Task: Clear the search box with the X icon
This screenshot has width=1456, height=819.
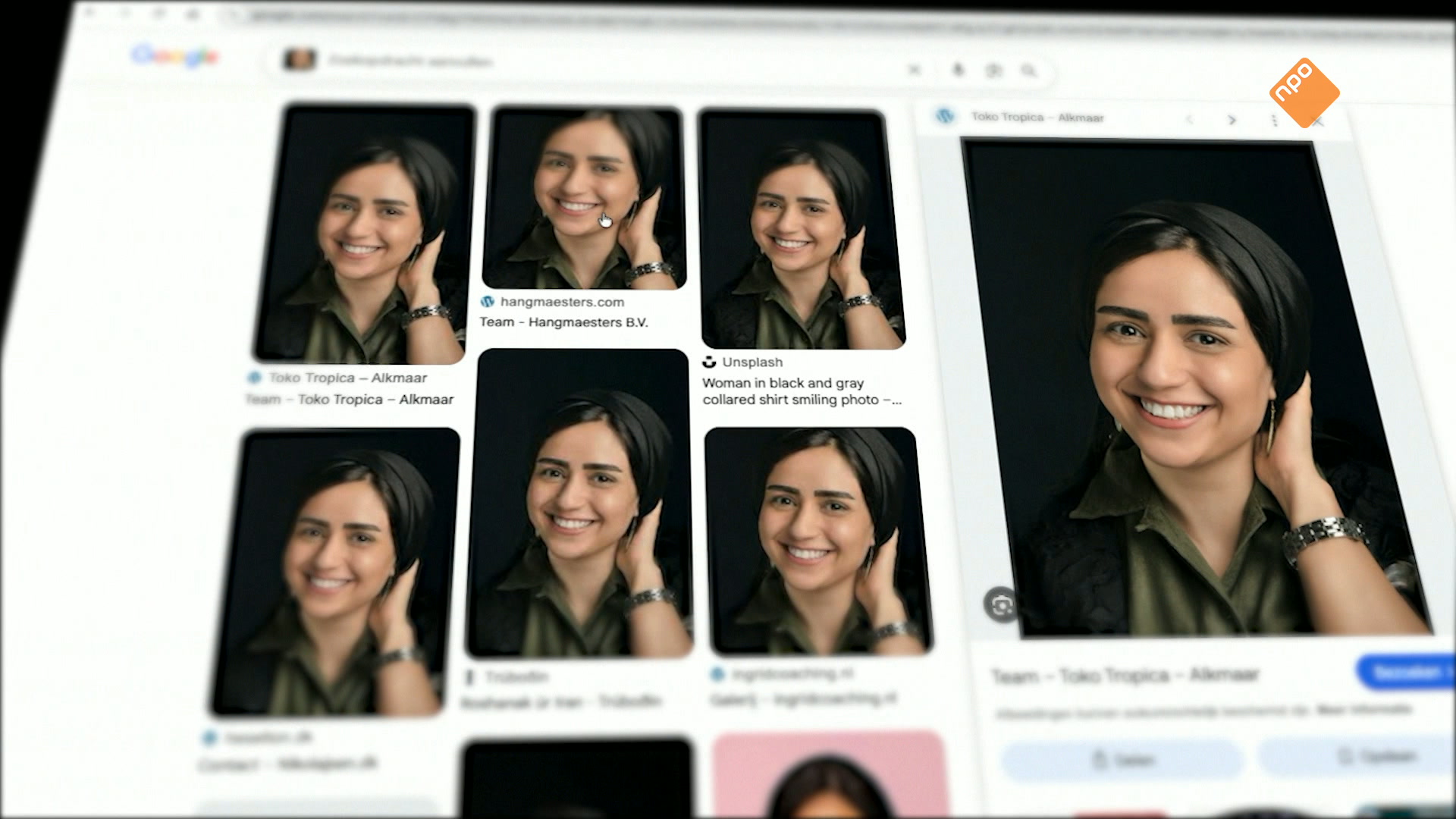Action: [915, 70]
